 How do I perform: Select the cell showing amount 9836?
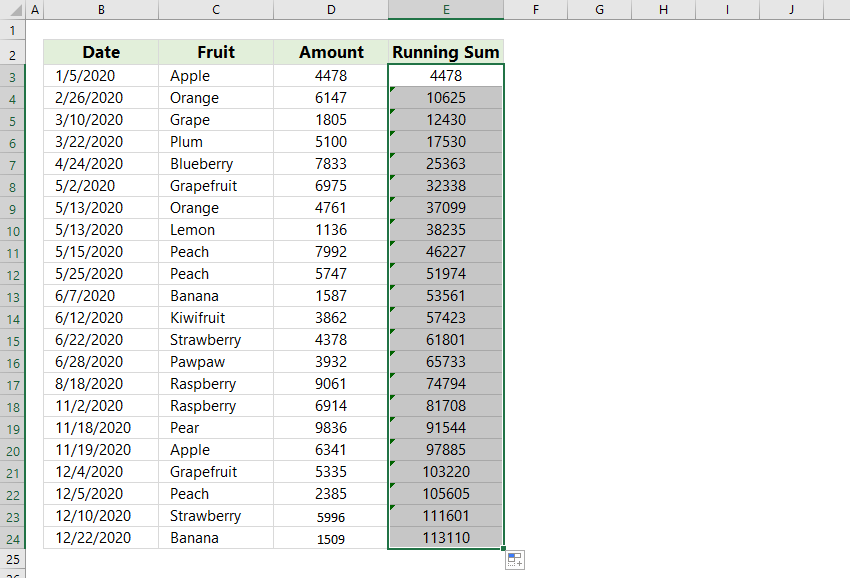331,427
